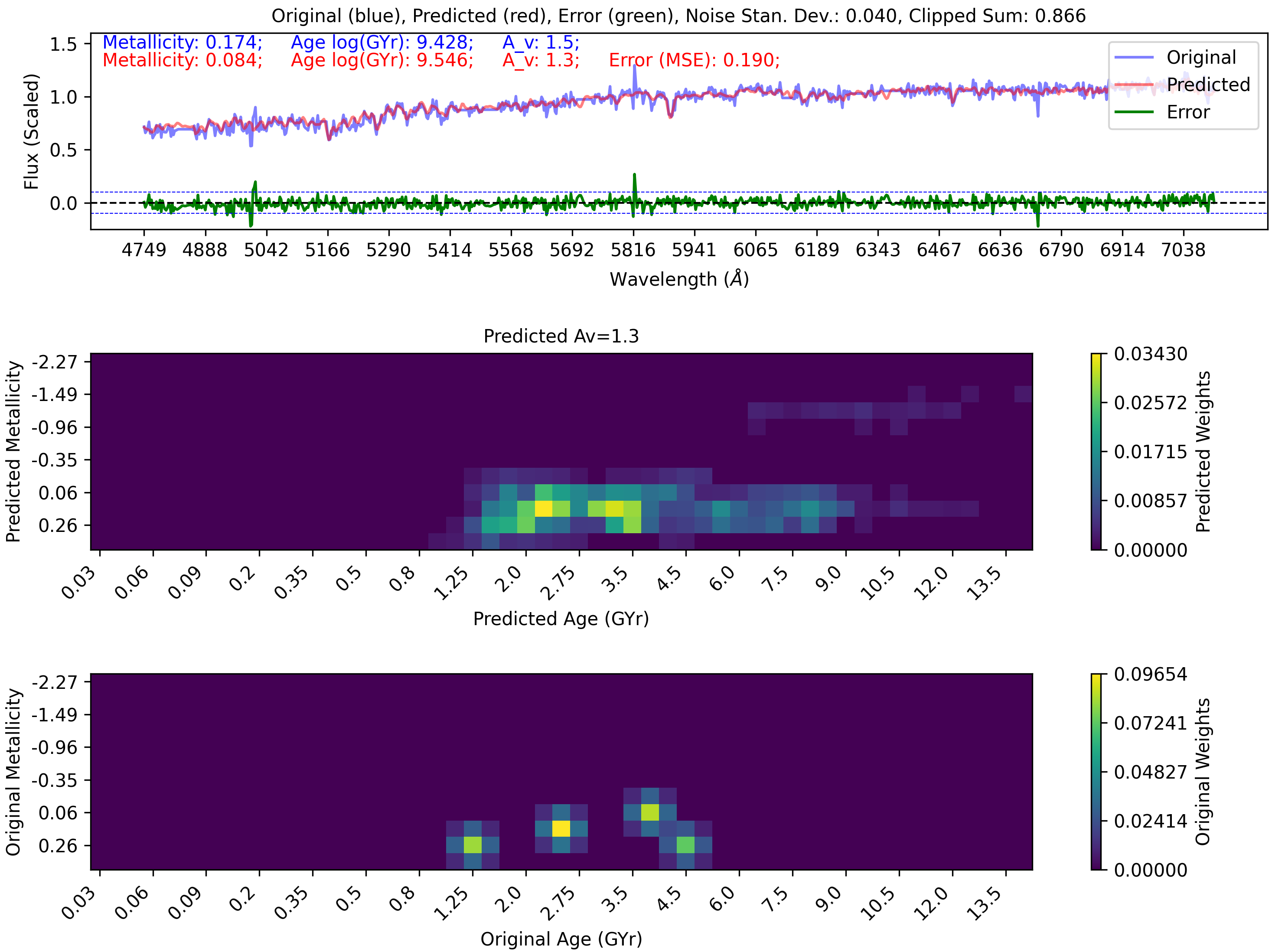Click the red Age log(GYr) 9.546 annotation

click(x=382, y=60)
